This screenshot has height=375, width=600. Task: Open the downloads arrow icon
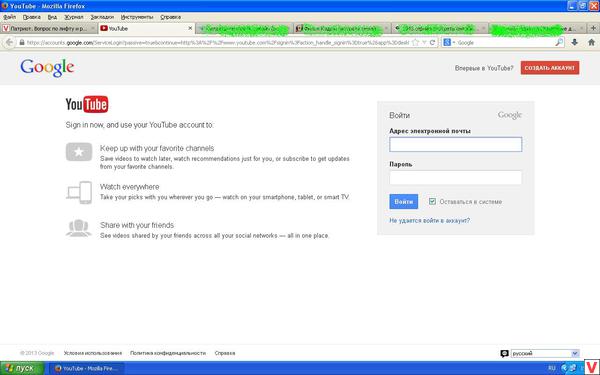574,42
